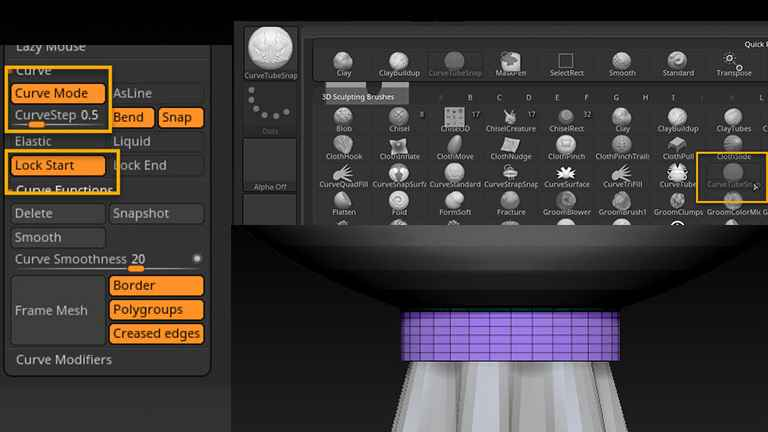Enable Liquid curve mode
768x432 pixels.
pos(156,142)
